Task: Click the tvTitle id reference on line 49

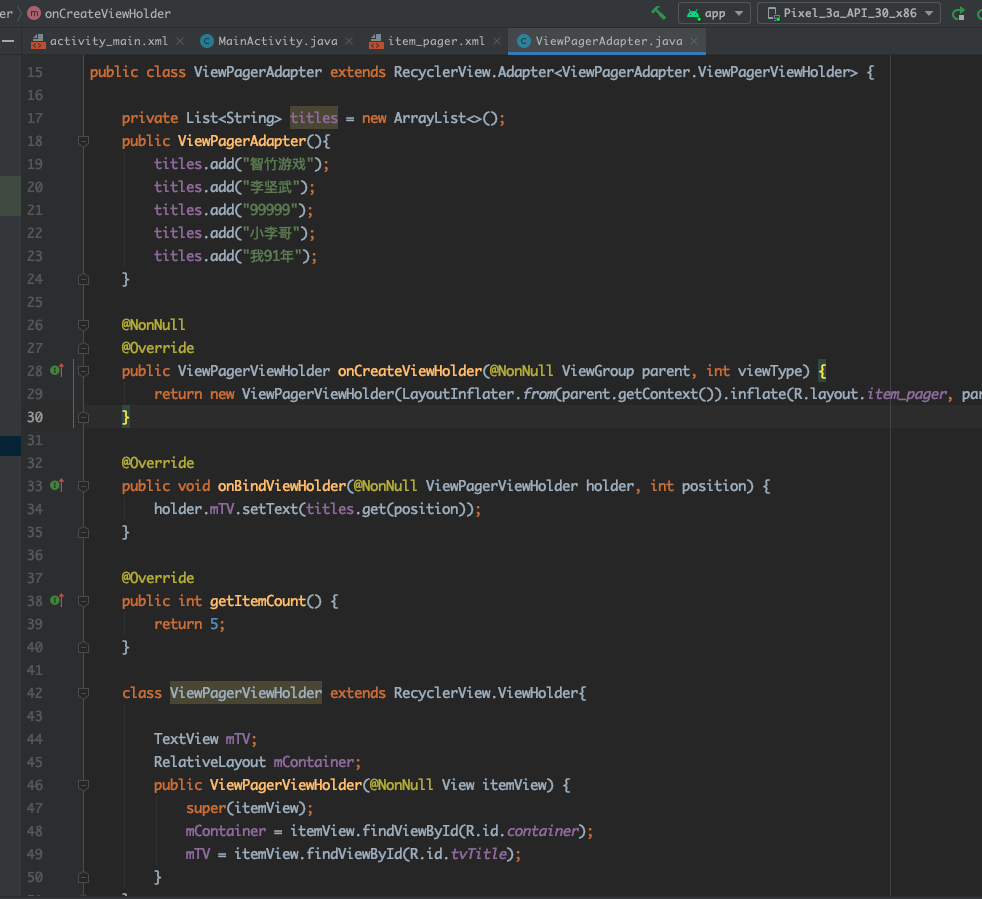Action: 479,854
